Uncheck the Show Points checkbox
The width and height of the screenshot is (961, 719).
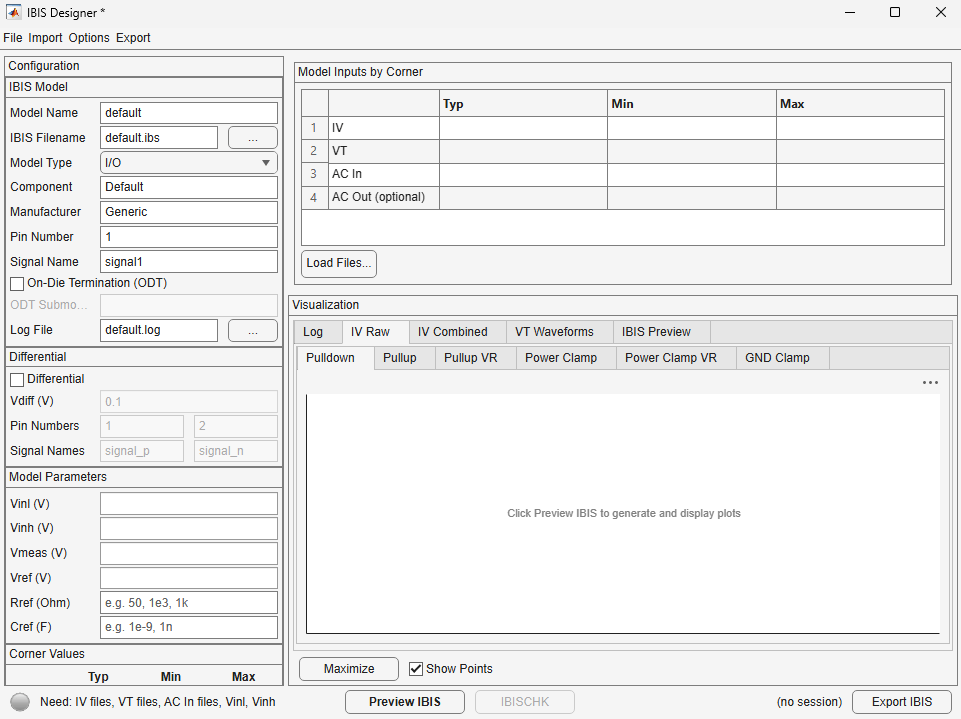point(416,669)
